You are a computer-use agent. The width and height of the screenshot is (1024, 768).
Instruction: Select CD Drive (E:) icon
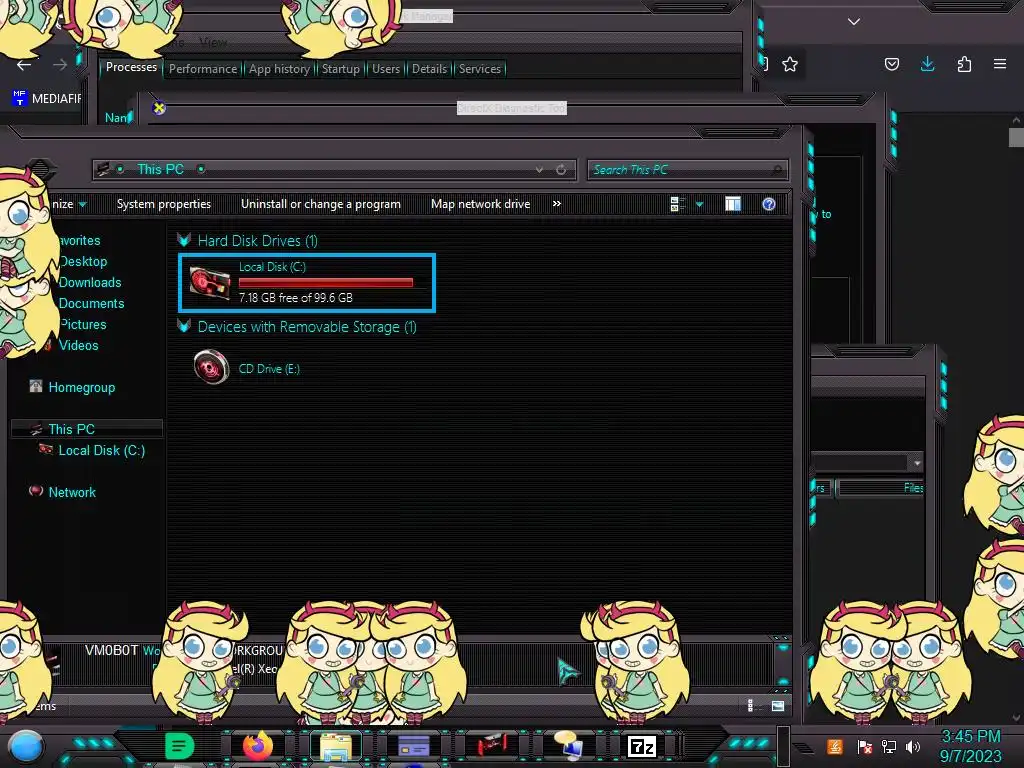pyautogui.click(x=211, y=367)
